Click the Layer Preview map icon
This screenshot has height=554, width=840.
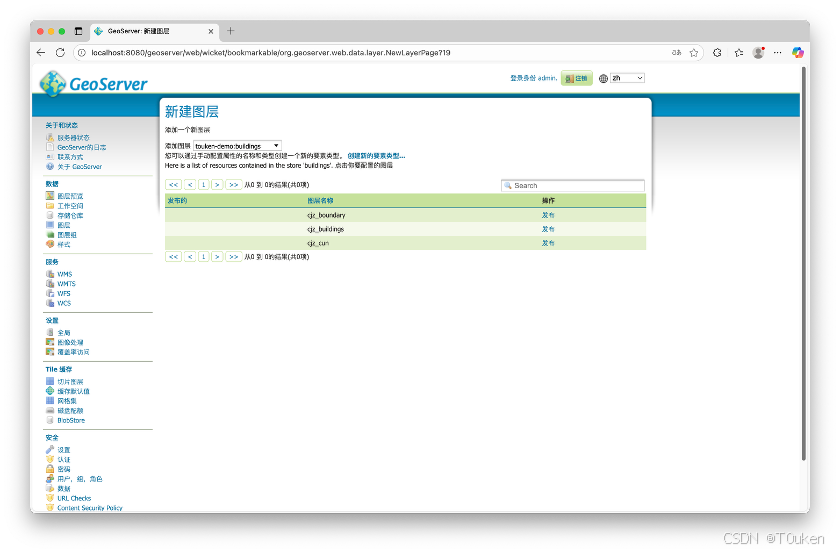click(x=50, y=196)
